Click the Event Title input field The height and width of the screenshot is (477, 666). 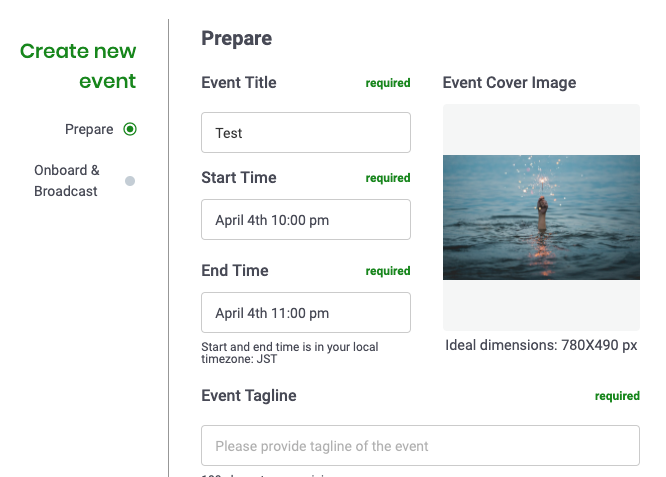306,133
